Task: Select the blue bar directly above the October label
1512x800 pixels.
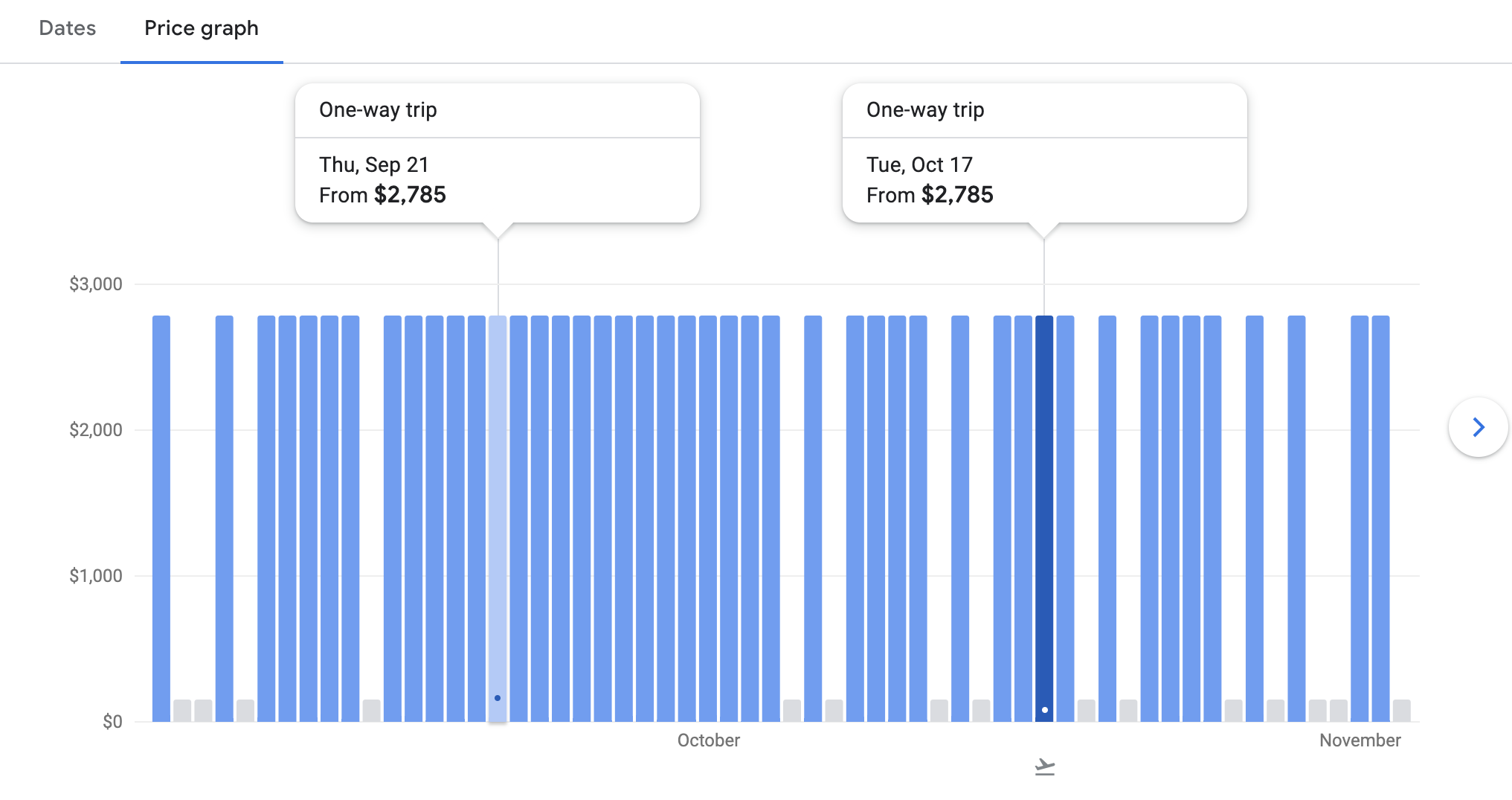Action: [708, 519]
